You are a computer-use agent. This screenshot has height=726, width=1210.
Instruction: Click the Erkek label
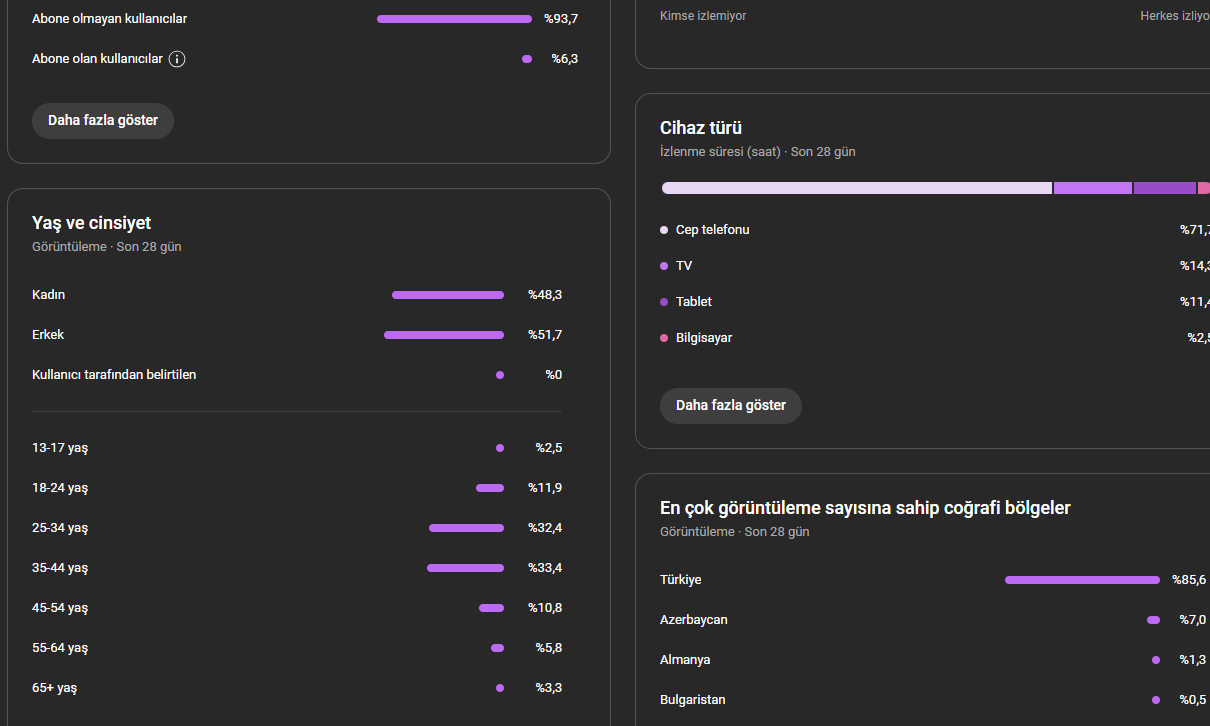point(48,335)
